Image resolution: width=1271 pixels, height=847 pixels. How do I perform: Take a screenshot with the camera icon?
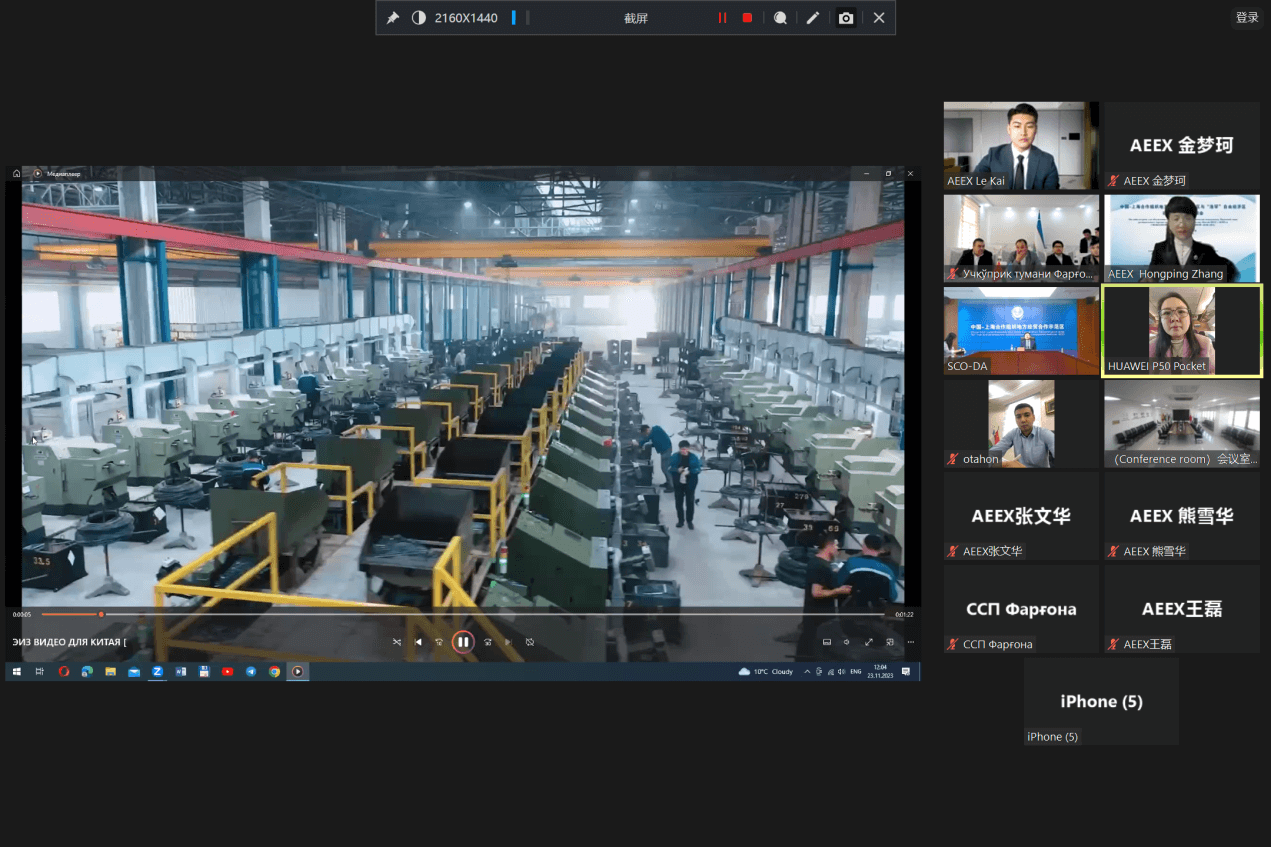[x=846, y=18]
